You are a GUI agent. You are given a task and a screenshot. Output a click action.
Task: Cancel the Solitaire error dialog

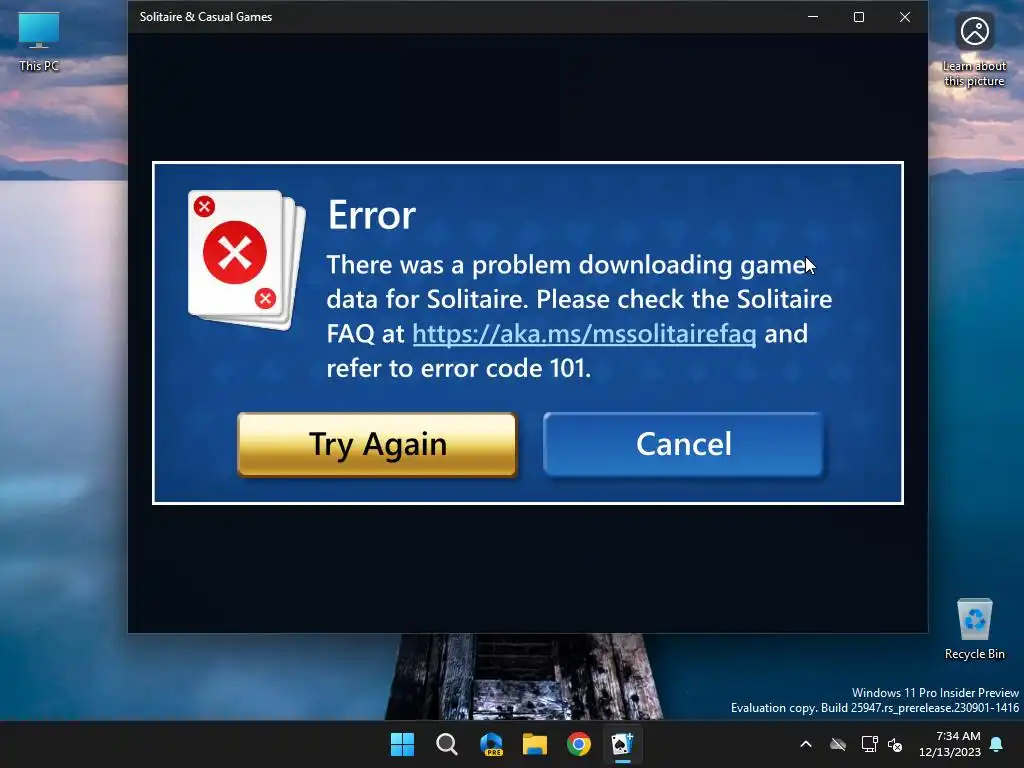[683, 444]
